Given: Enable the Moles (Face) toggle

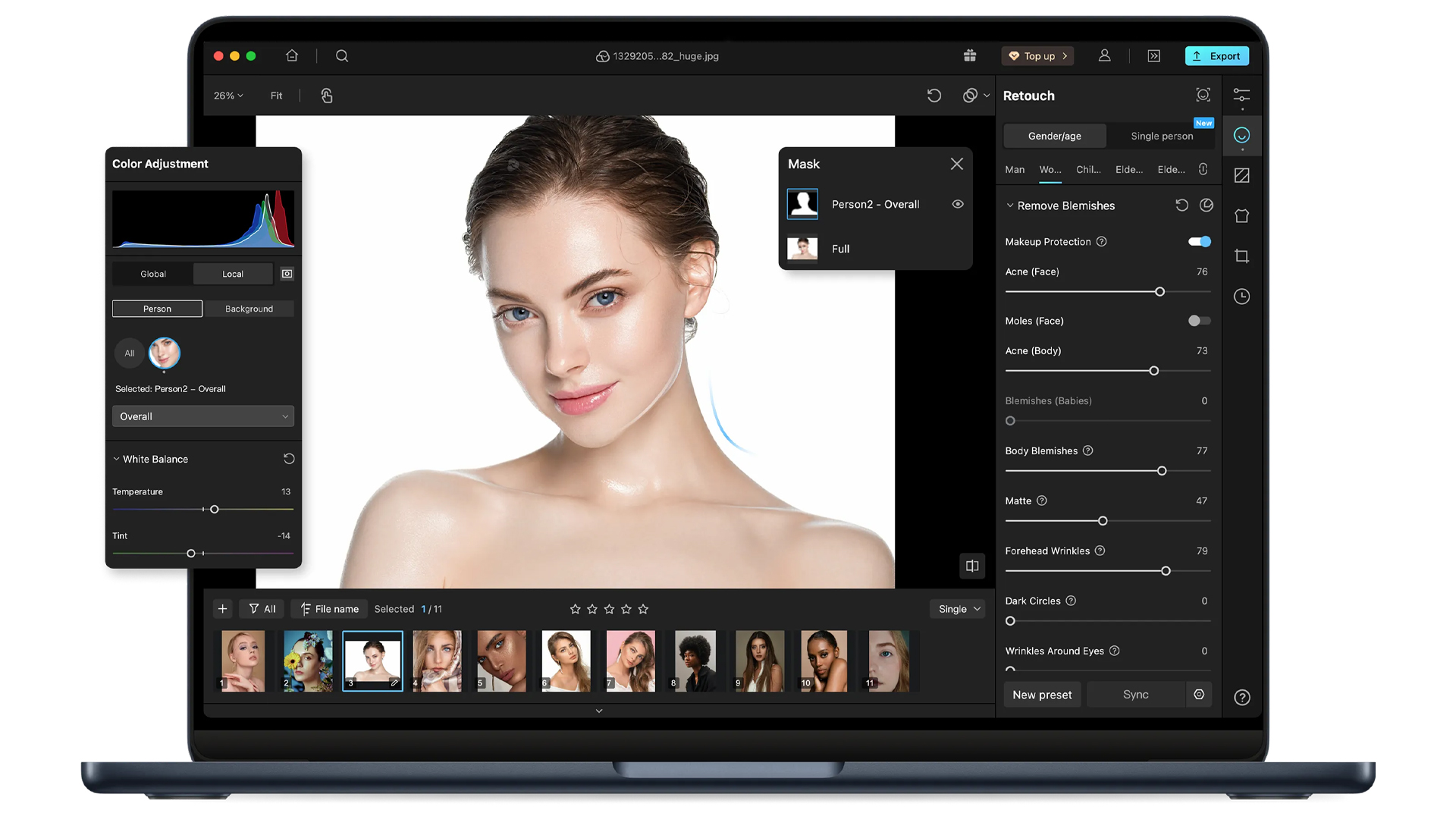Looking at the screenshot, I should coord(1199,321).
